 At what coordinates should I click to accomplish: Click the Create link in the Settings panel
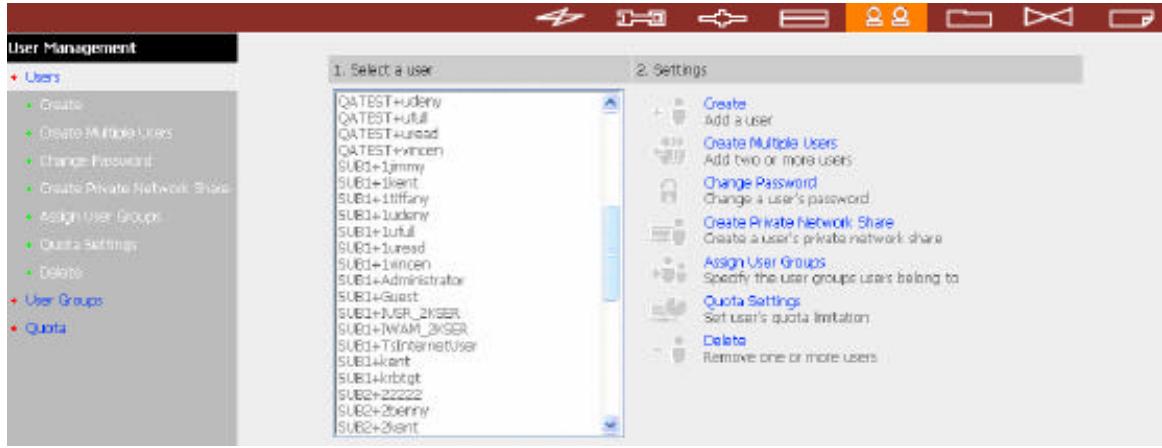(724, 104)
